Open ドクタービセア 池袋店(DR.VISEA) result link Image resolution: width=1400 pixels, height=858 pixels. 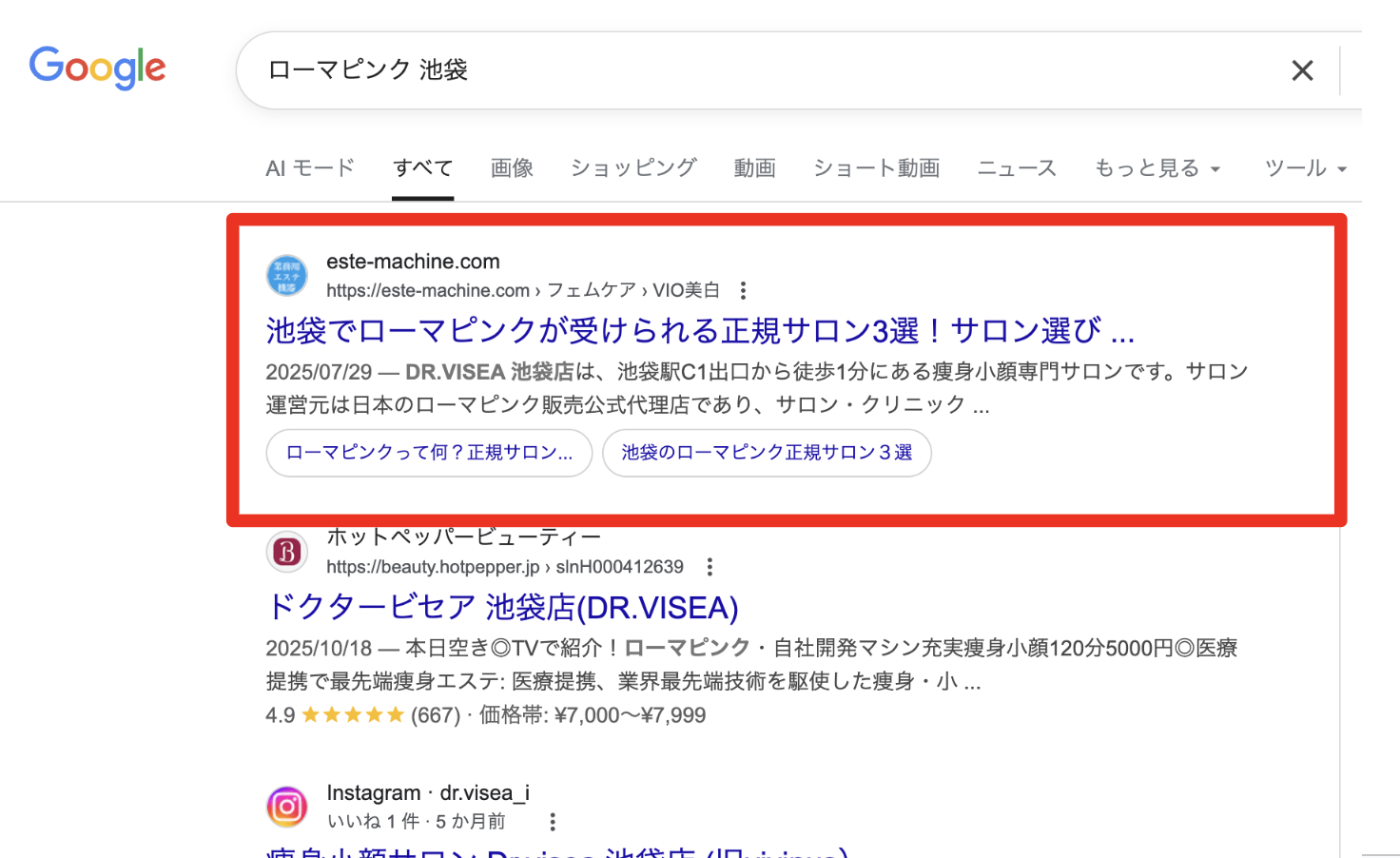502,607
